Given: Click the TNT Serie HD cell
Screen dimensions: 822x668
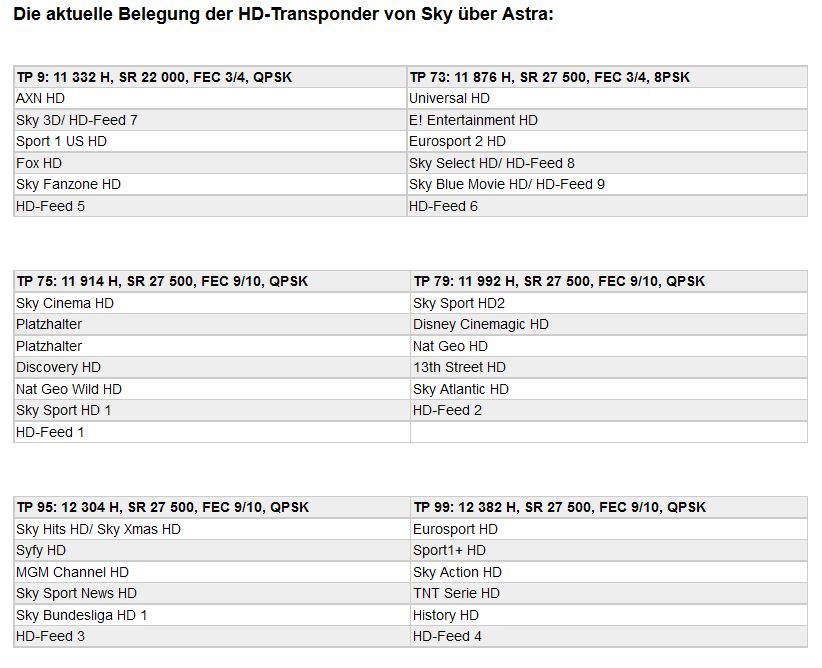Looking at the screenshot, I should click(x=609, y=594).
